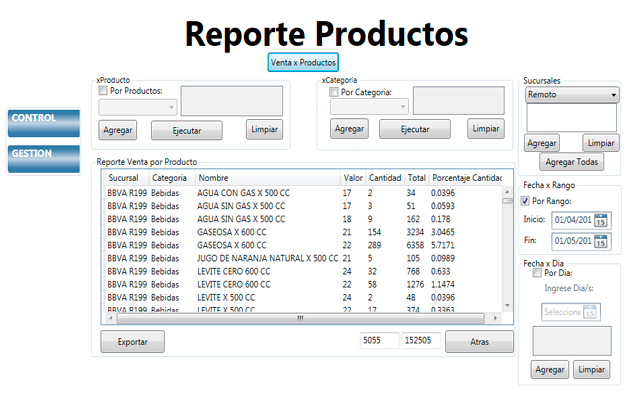Sort by the Total column header
This screenshot has height=400, width=640.
click(x=417, y=178)
